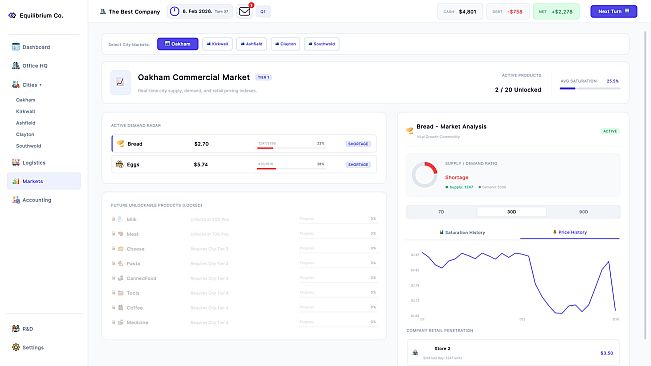Click the Cities icon in sidebar
The image size is (651, 366).
pos(16,85)
